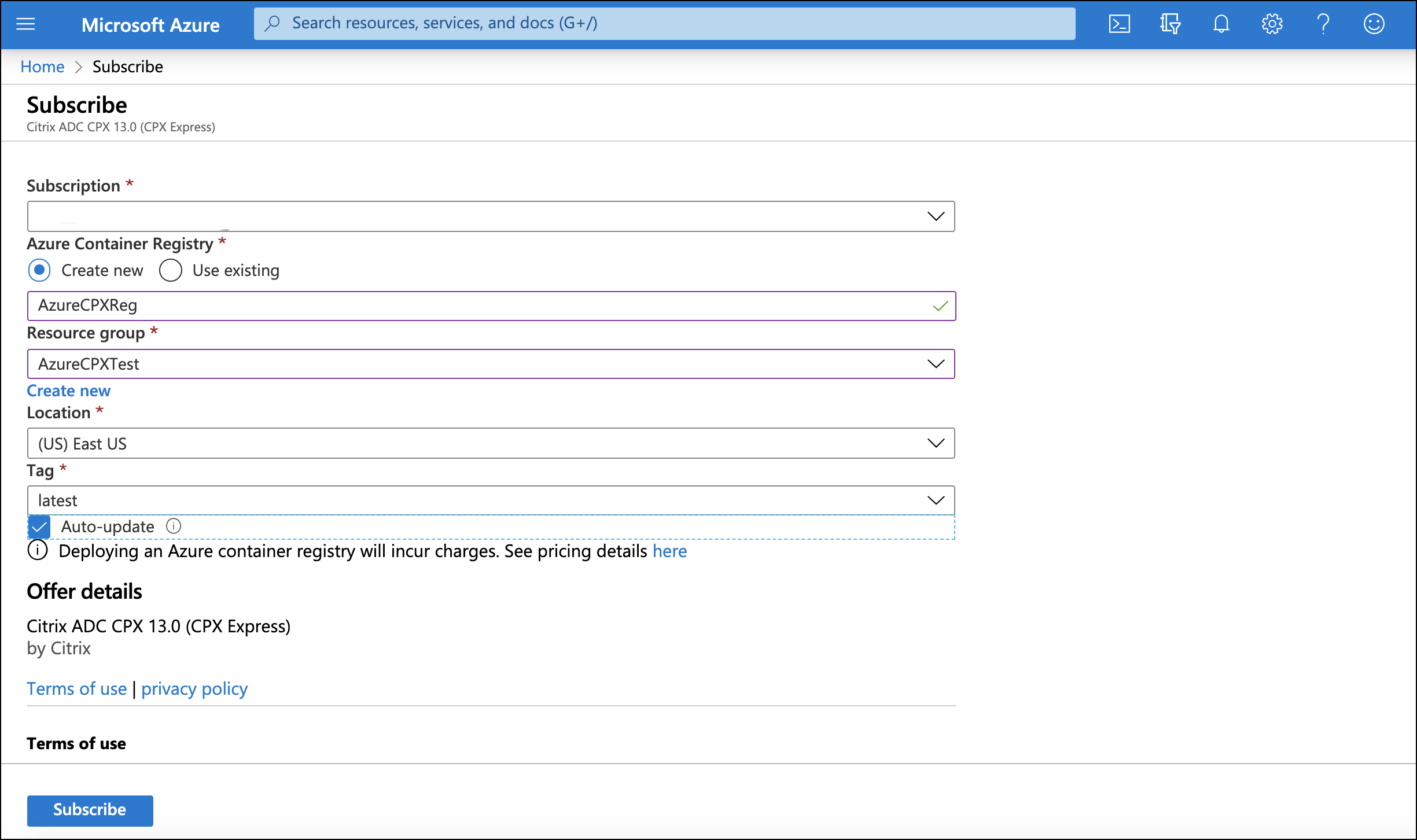Viewport: 1417px width, 840px height.
Task: Open the help question mark menu
Action: click(1323, 24)
